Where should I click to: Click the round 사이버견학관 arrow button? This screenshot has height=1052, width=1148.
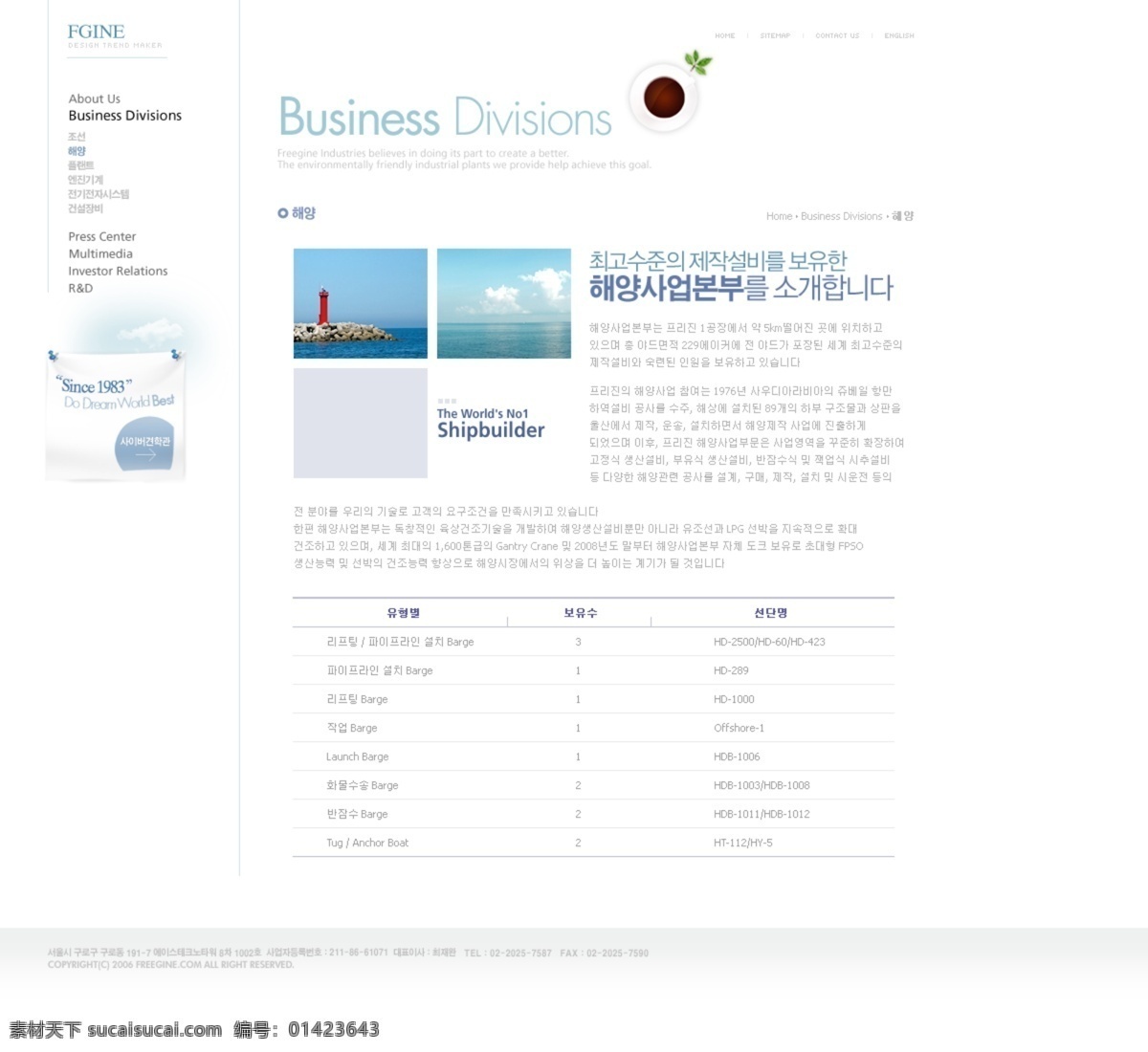point(144,445)
